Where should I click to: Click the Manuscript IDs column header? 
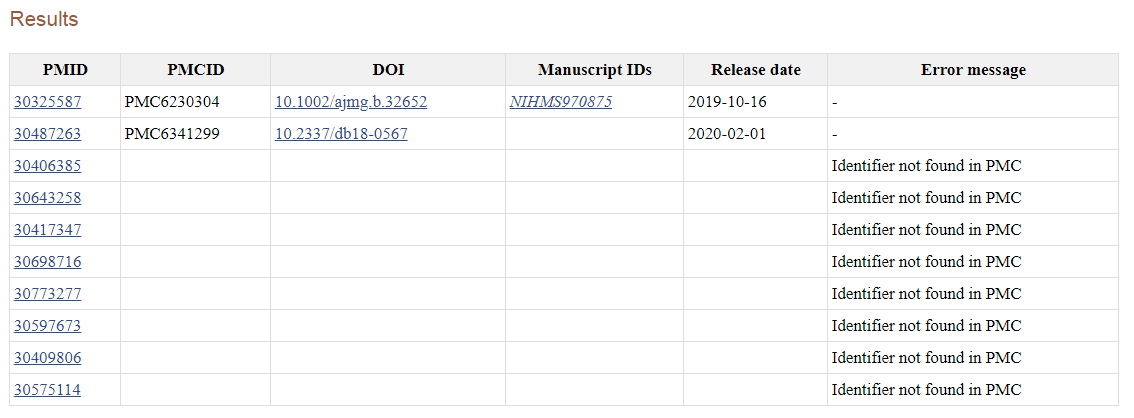[594, 70]
